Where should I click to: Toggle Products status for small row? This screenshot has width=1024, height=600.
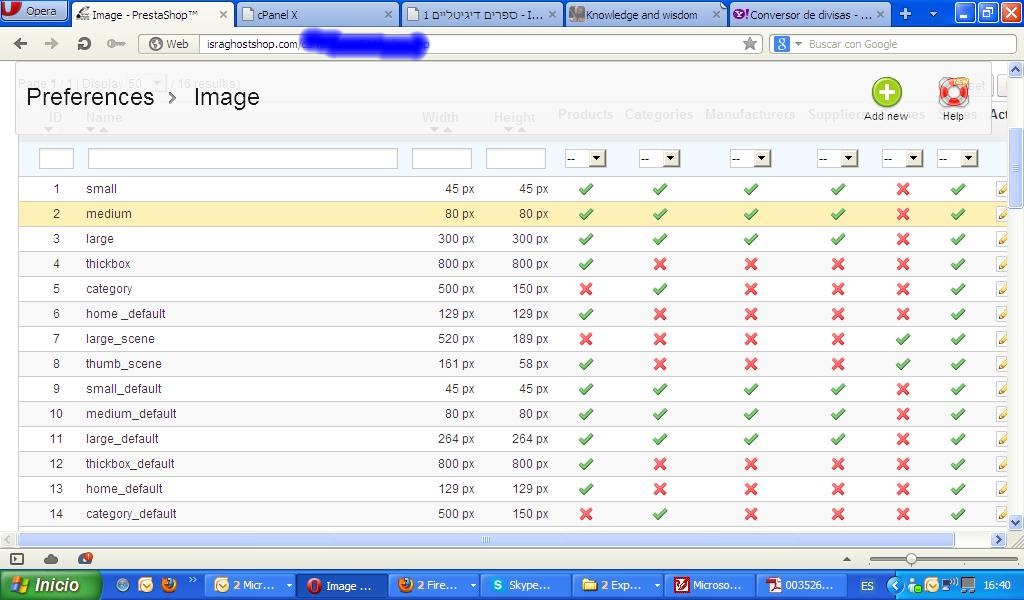586,189
